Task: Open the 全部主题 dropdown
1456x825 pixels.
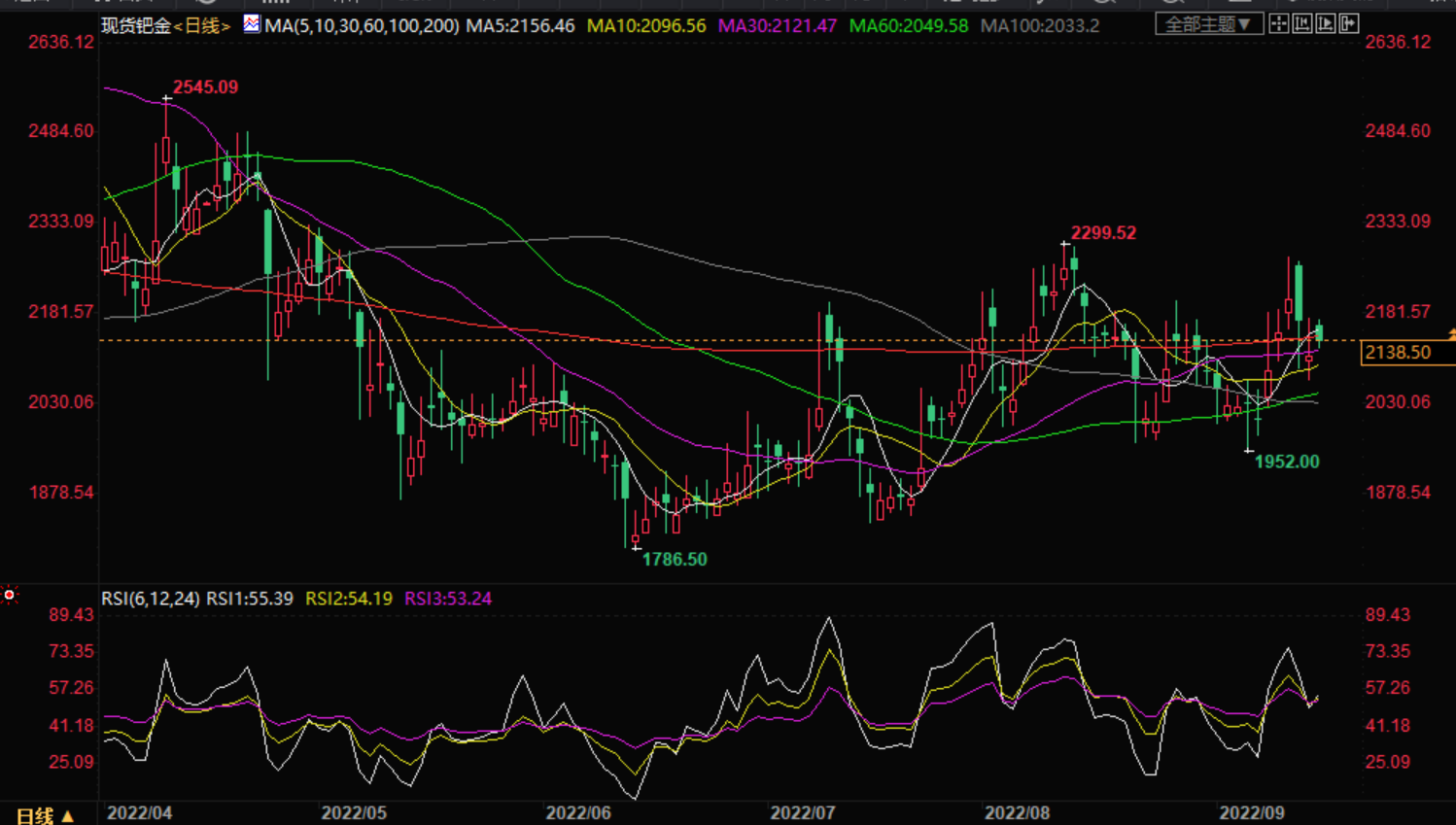Action: tap(1208, 24)
